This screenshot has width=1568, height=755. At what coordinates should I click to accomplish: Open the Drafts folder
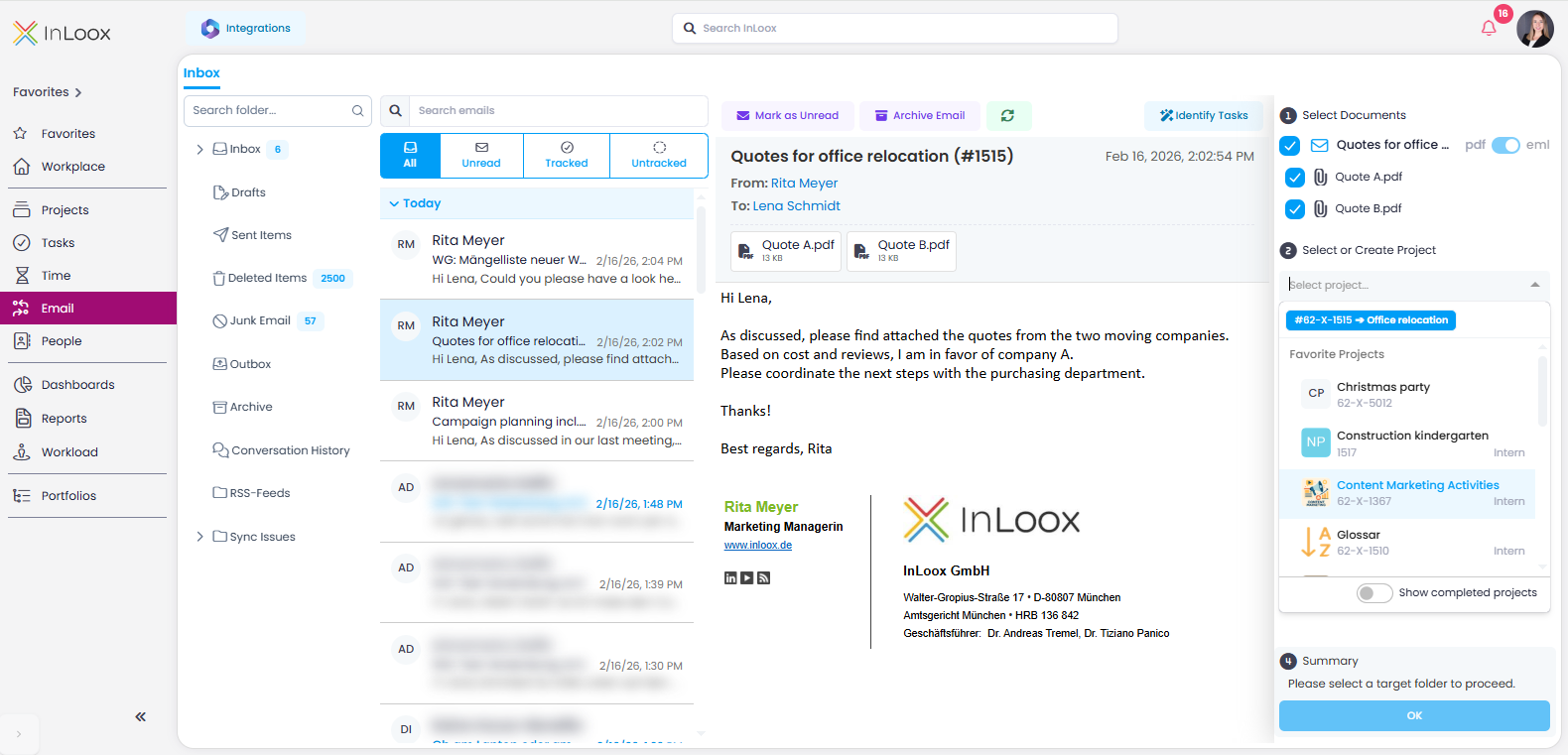point(239,192)
